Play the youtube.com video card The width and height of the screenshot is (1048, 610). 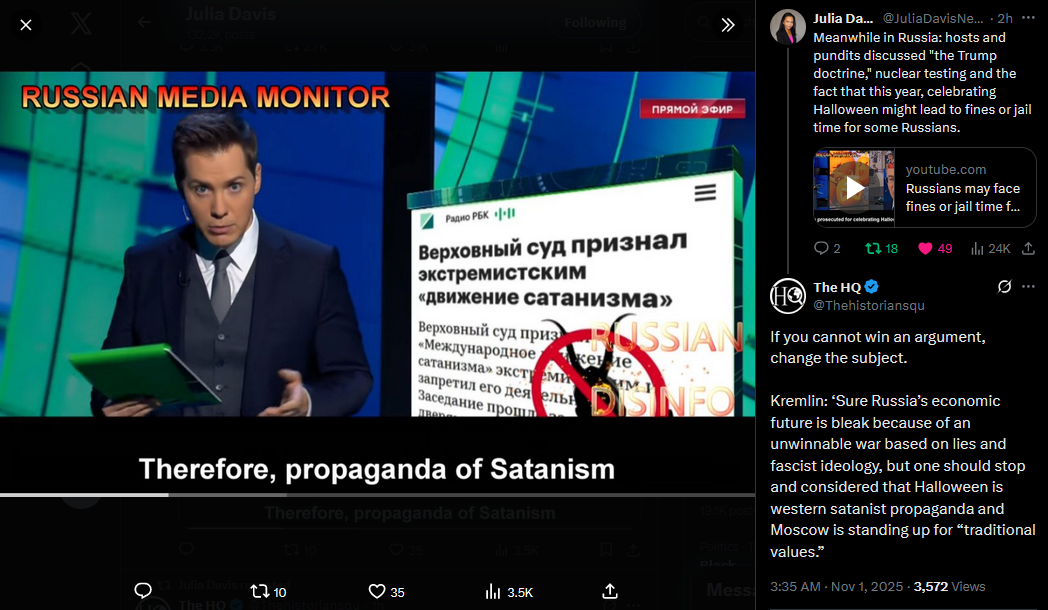(854, 188)
